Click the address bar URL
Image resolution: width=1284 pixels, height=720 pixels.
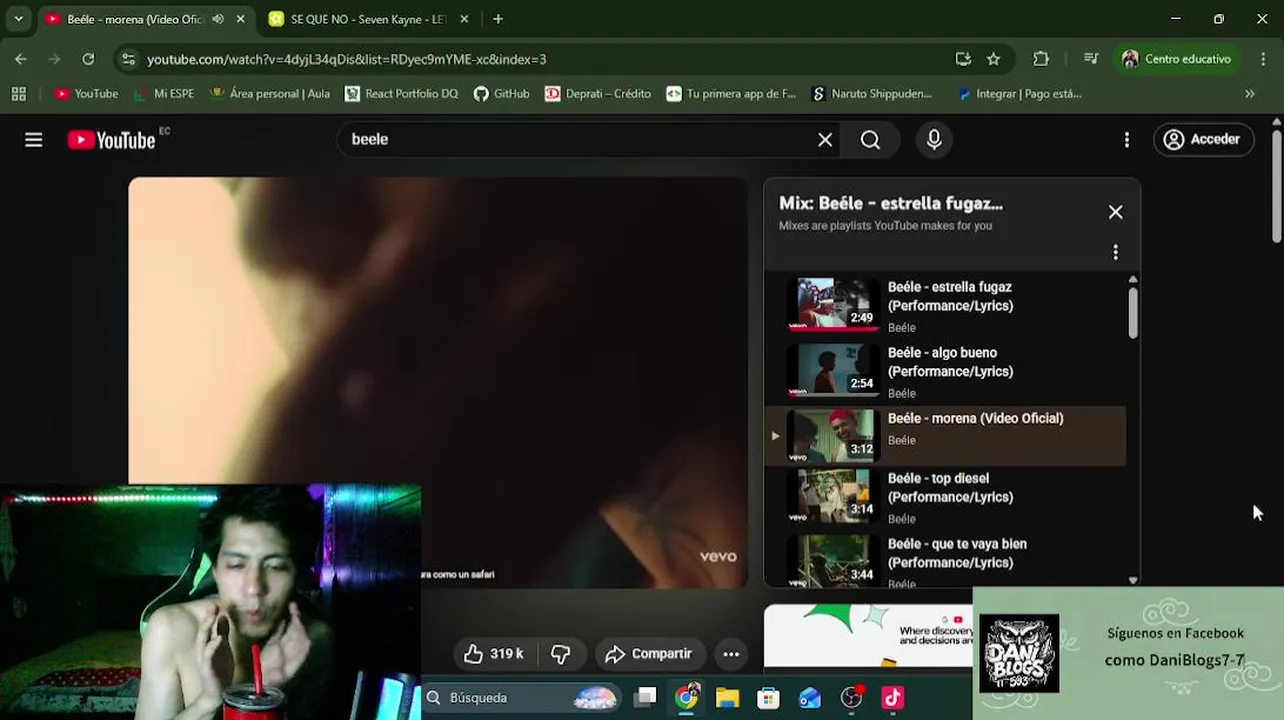tap(346, 59)
